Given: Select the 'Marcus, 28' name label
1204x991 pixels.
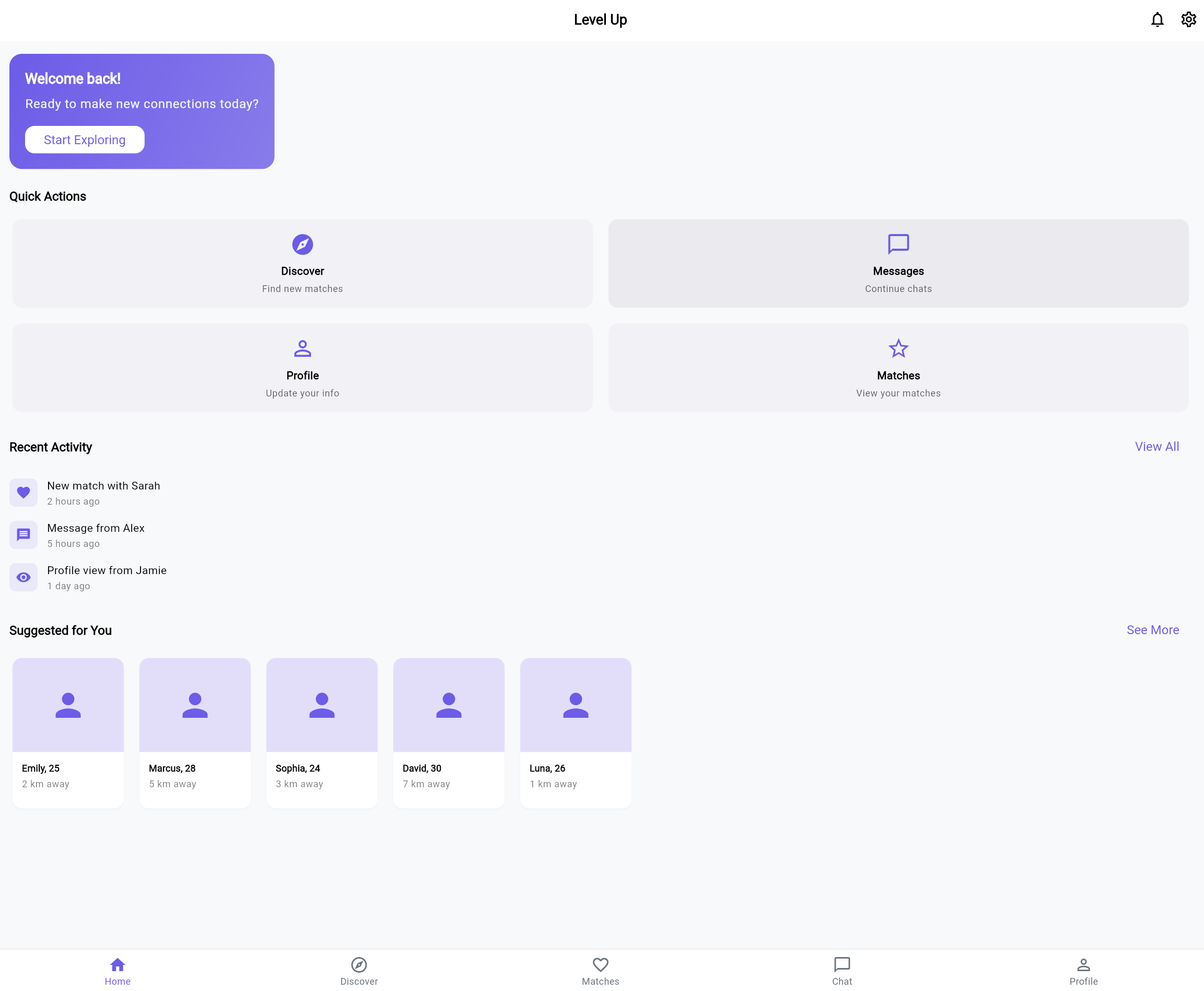Looking at the screenshot, I should pyautogui.click(x=172, y=768).
